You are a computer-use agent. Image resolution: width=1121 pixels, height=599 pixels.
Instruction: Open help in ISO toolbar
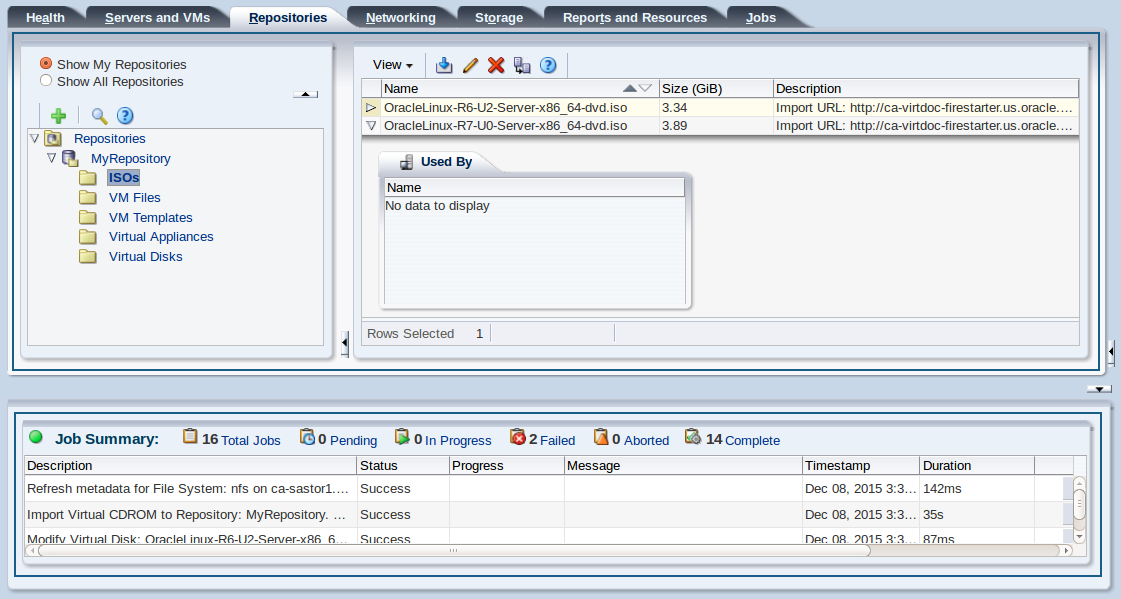click(x=548, y=65)
